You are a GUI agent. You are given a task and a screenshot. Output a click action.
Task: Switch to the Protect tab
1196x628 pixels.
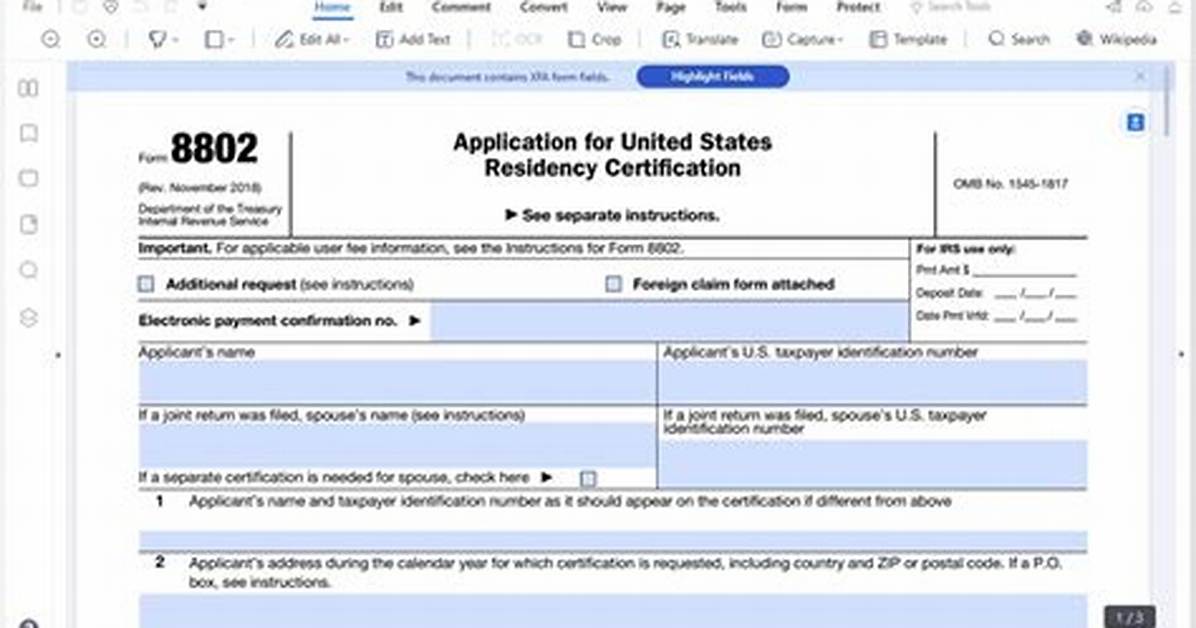tap(858, 7)
